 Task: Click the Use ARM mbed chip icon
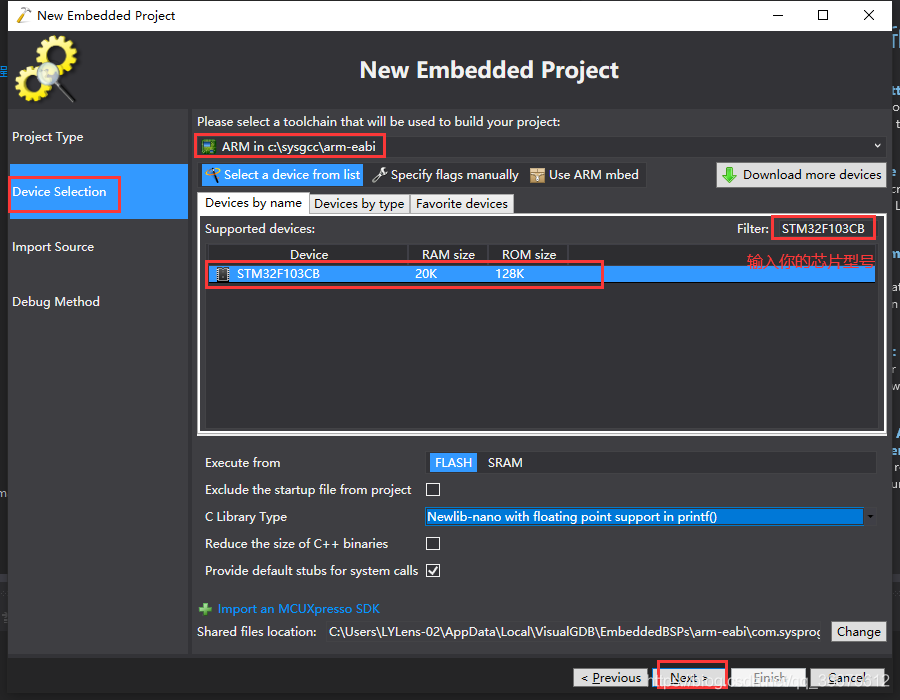[x=535, y=174]
